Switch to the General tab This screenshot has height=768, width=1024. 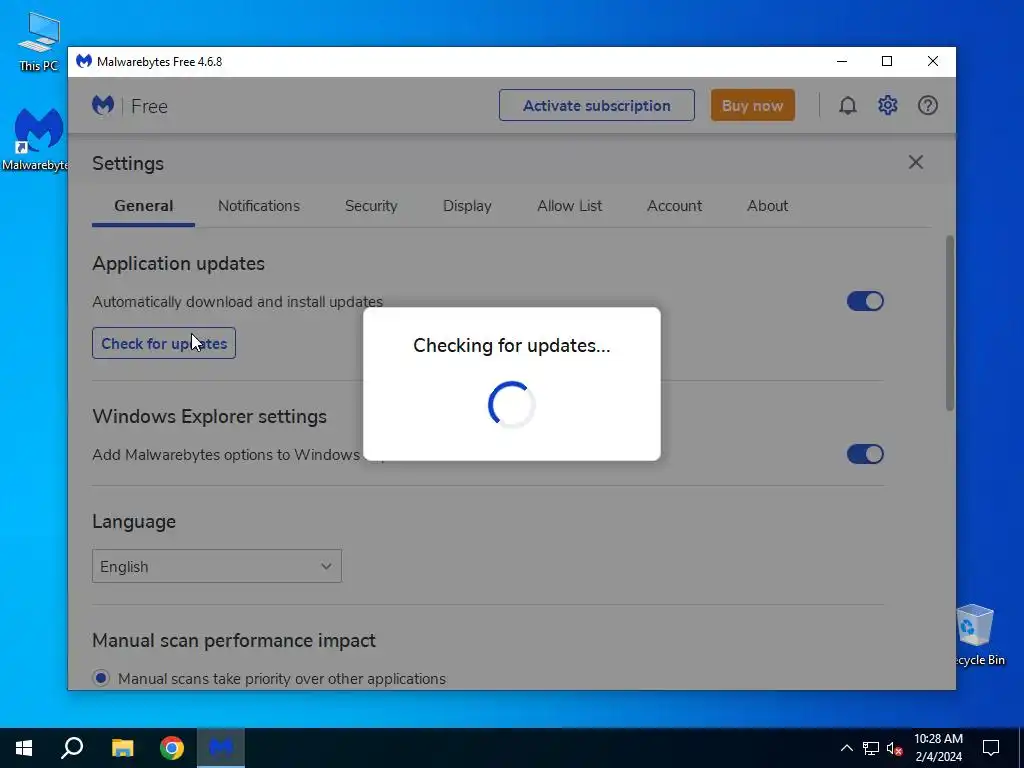point(144,206)
